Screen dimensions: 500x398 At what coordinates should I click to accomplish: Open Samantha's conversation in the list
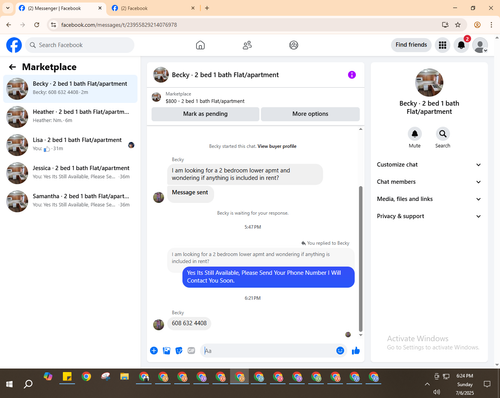(70, 201)
